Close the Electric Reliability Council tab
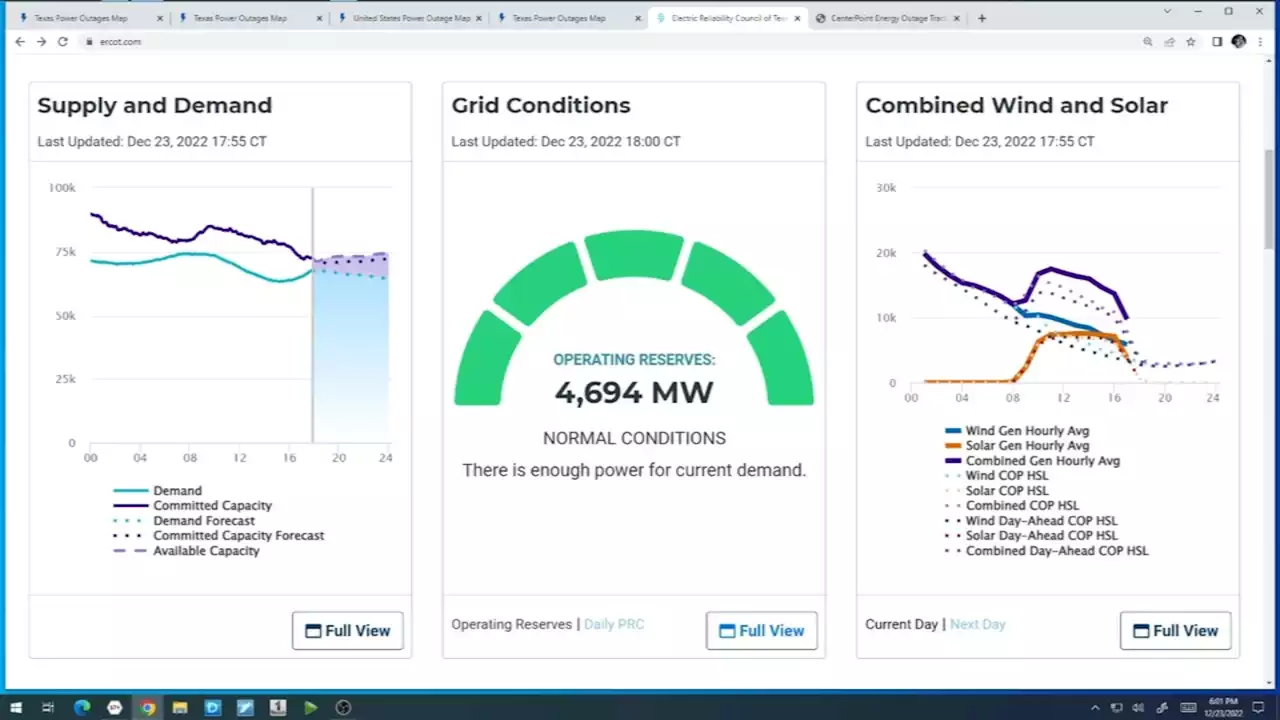Screen dimensions: 1280x720 tap(797, 18)
